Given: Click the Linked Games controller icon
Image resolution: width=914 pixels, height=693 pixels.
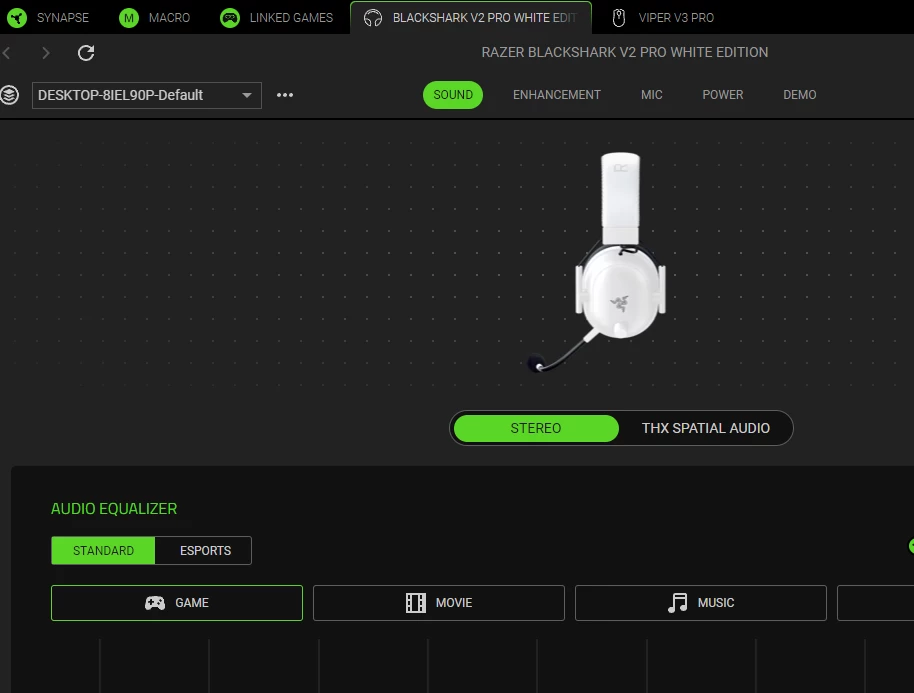Looking at the screenshot, I should click(230, 17).
